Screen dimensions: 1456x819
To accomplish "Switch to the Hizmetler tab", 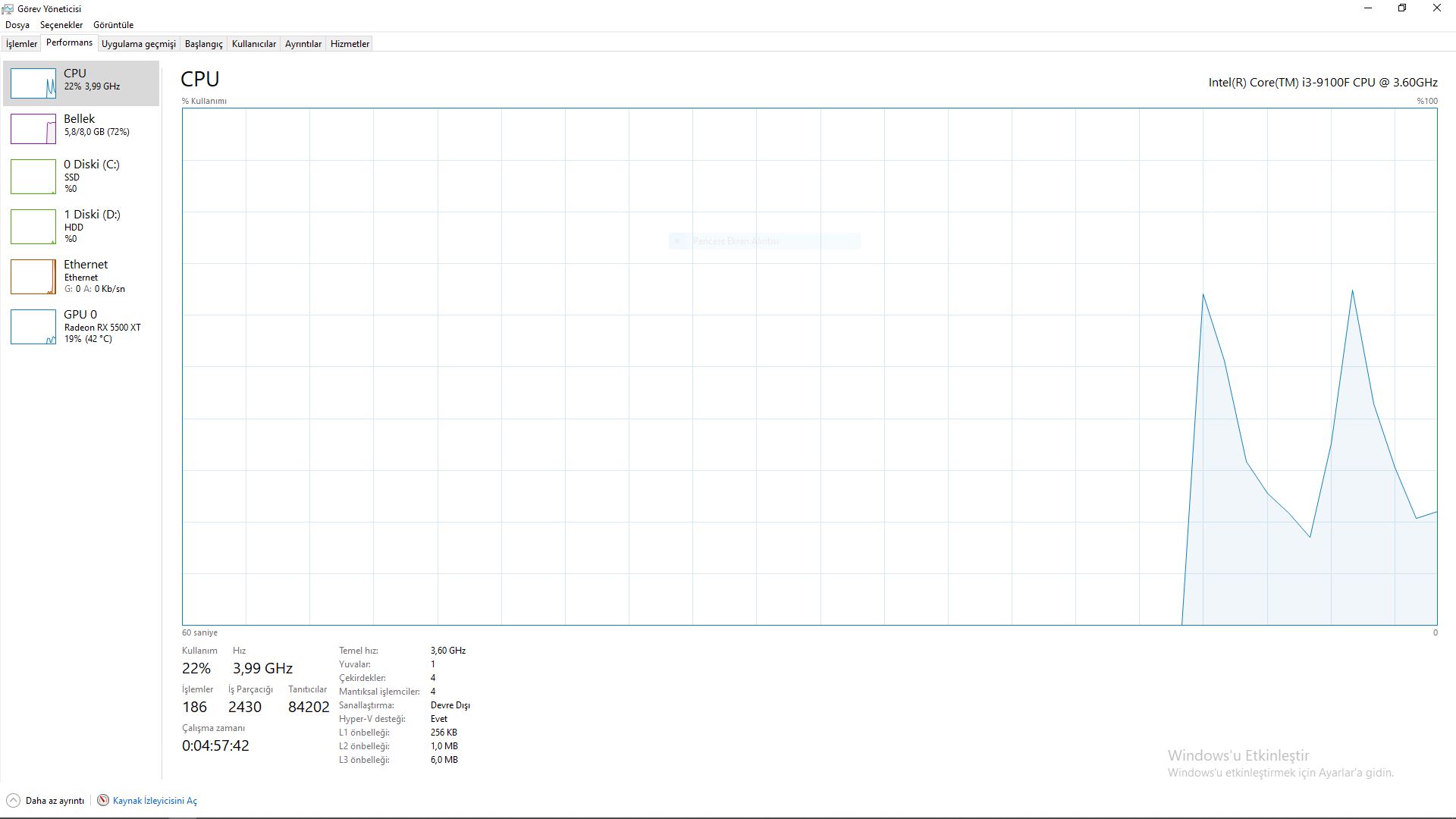I will (x=350, y=44).
